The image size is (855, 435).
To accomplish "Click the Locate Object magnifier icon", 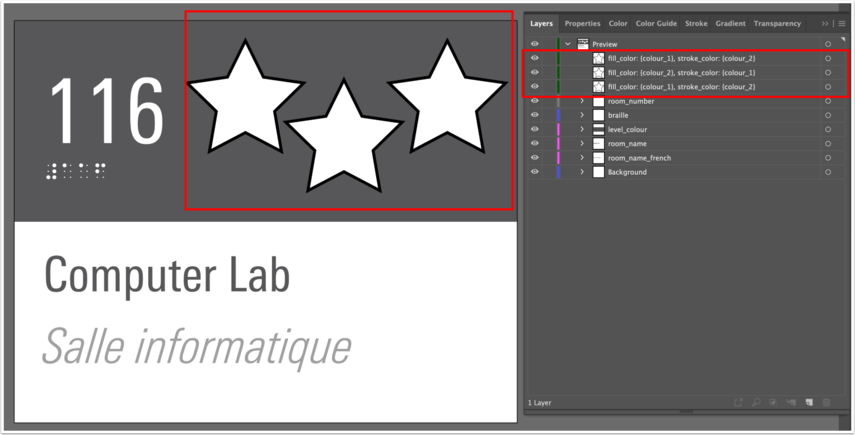I will [x=755, y=403].
